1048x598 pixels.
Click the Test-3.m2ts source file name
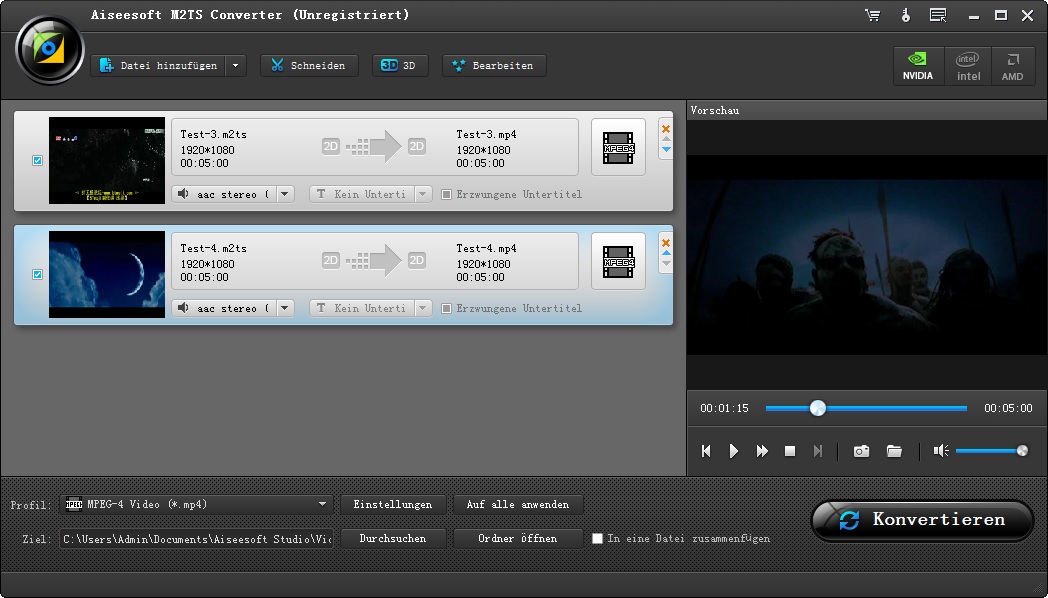click(x=213, y=134)
